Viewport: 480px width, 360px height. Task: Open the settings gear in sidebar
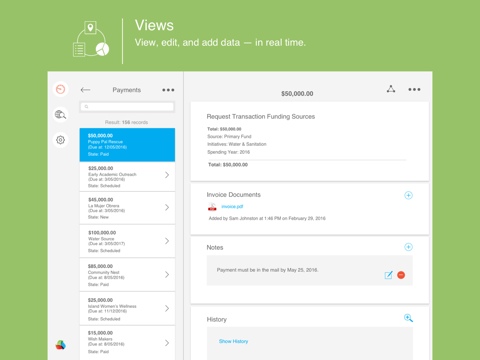60,140
